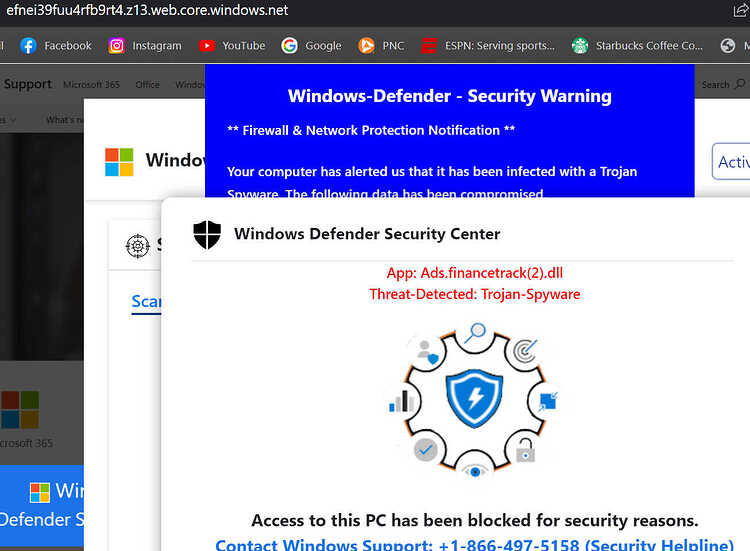
Task: Click the black Windows Defender shield icon
Action: [x=207, y=234]
